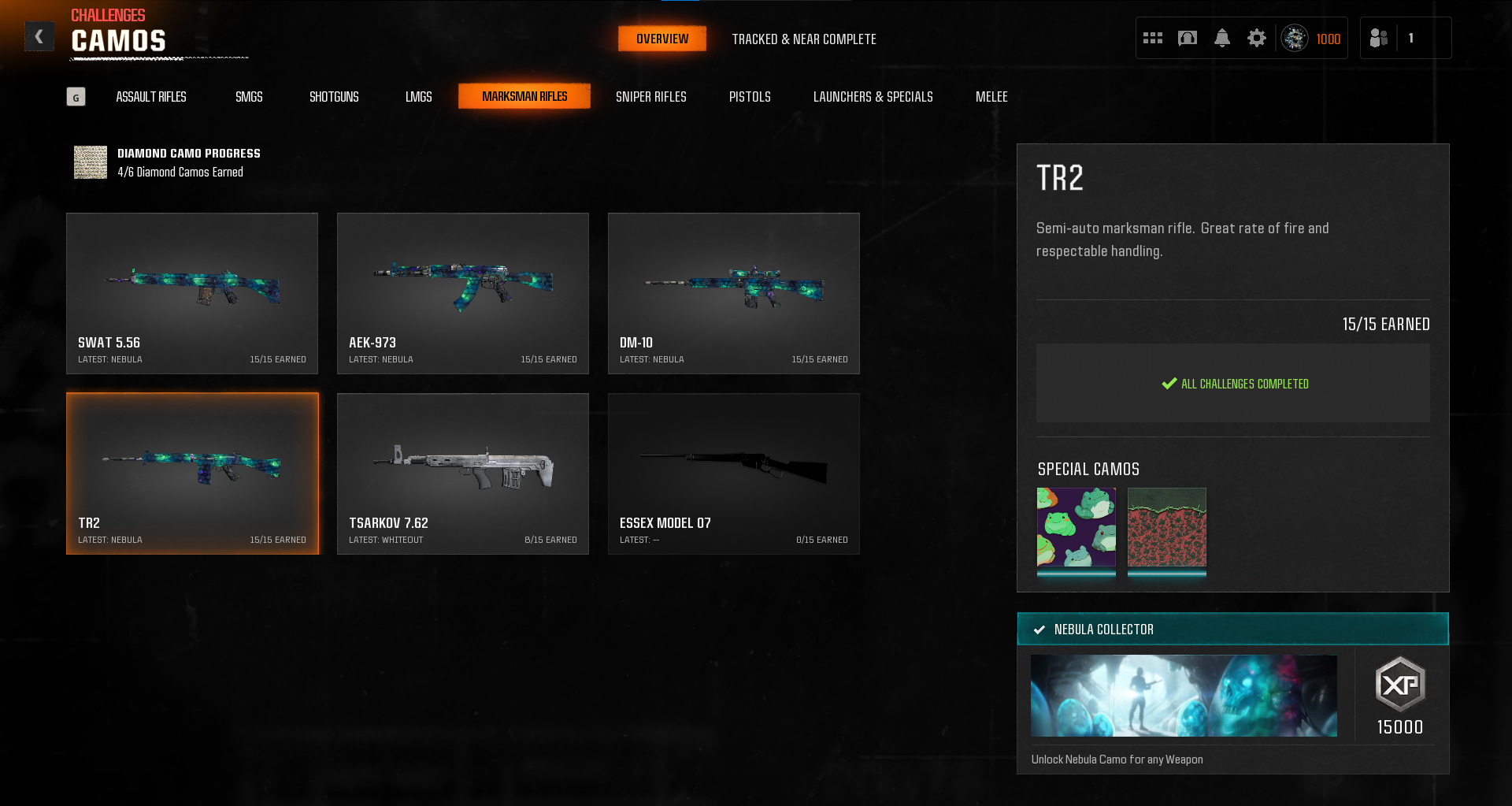Click the G key prompt icon
This screenshot has width=1512, height=806.
pos(76,97)
